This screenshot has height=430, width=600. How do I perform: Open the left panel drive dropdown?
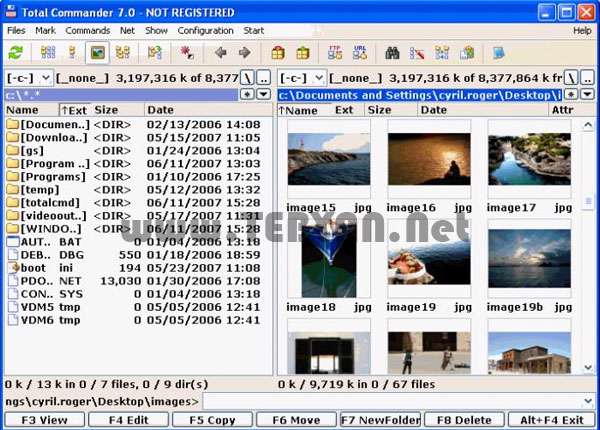point(28,77)
